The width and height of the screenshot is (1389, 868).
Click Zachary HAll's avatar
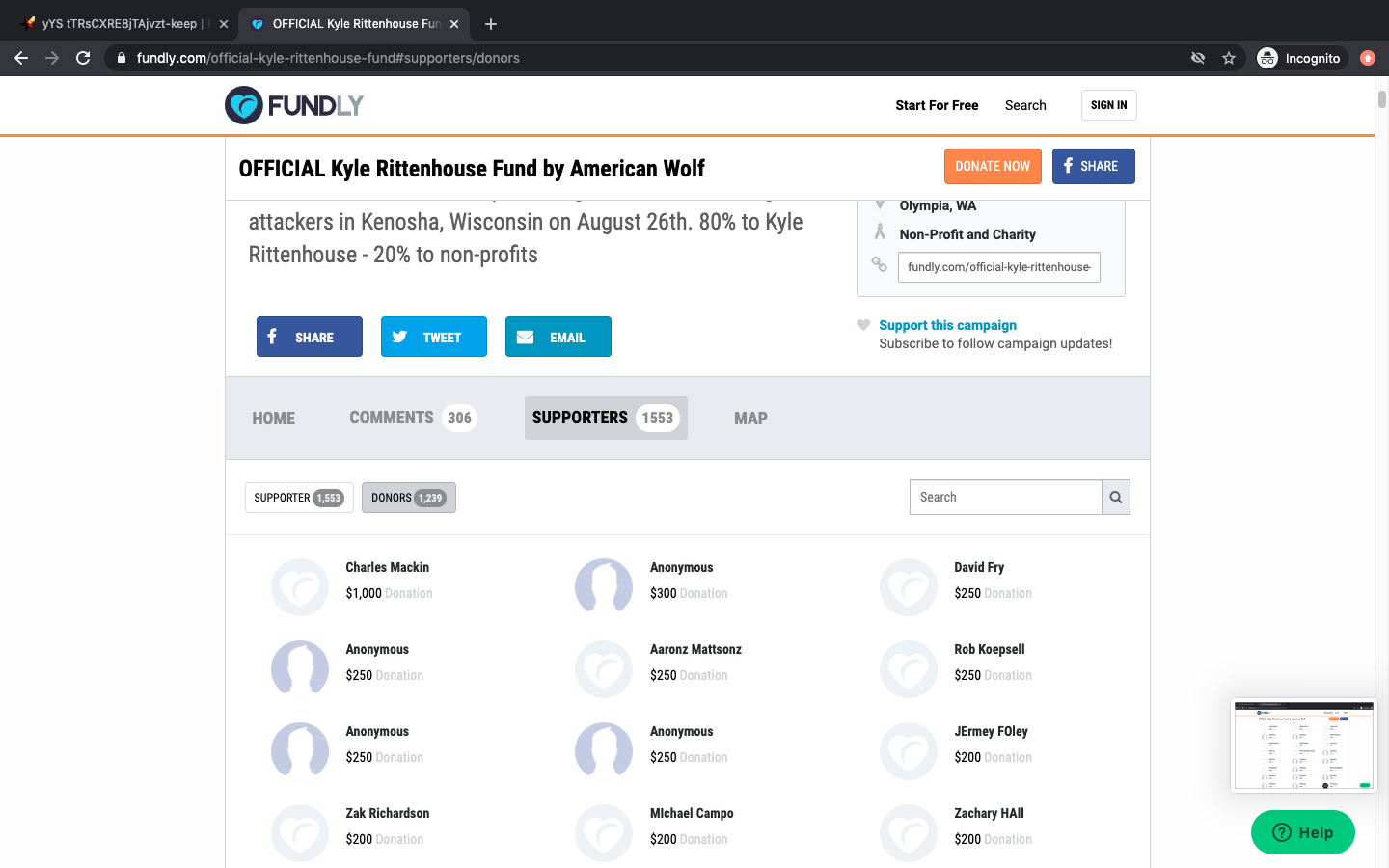point(909,832)
